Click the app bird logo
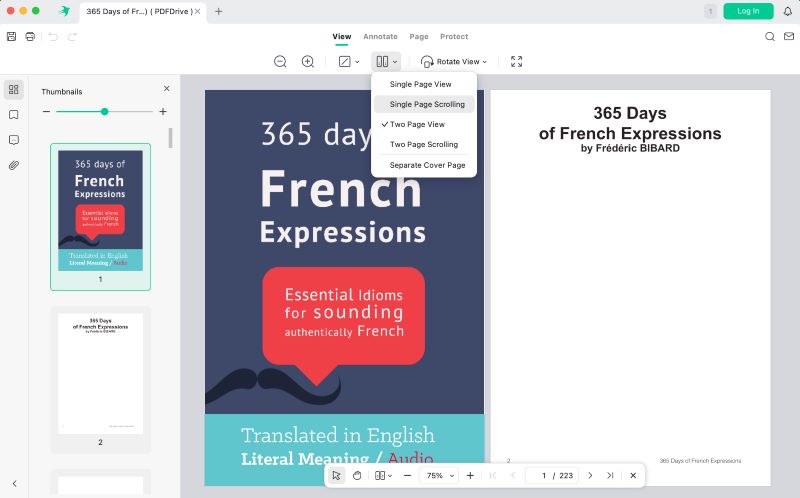Image resolution: width=800 pixels, height=498 pixels. (65, 11)
